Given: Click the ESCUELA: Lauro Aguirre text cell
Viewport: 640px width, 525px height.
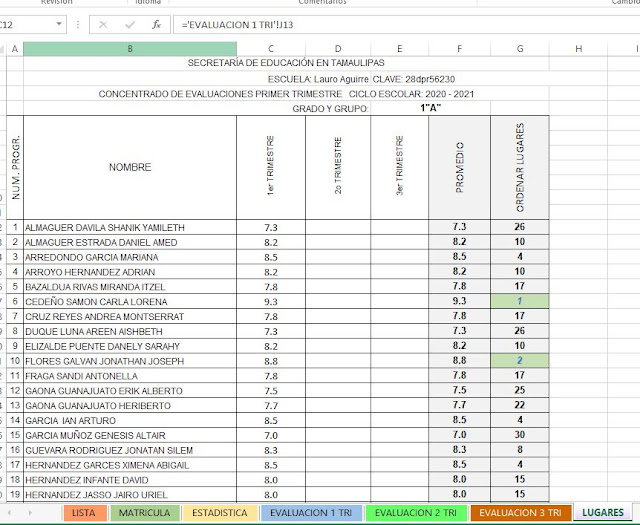Looking at the screenshot, I should 318,79.
